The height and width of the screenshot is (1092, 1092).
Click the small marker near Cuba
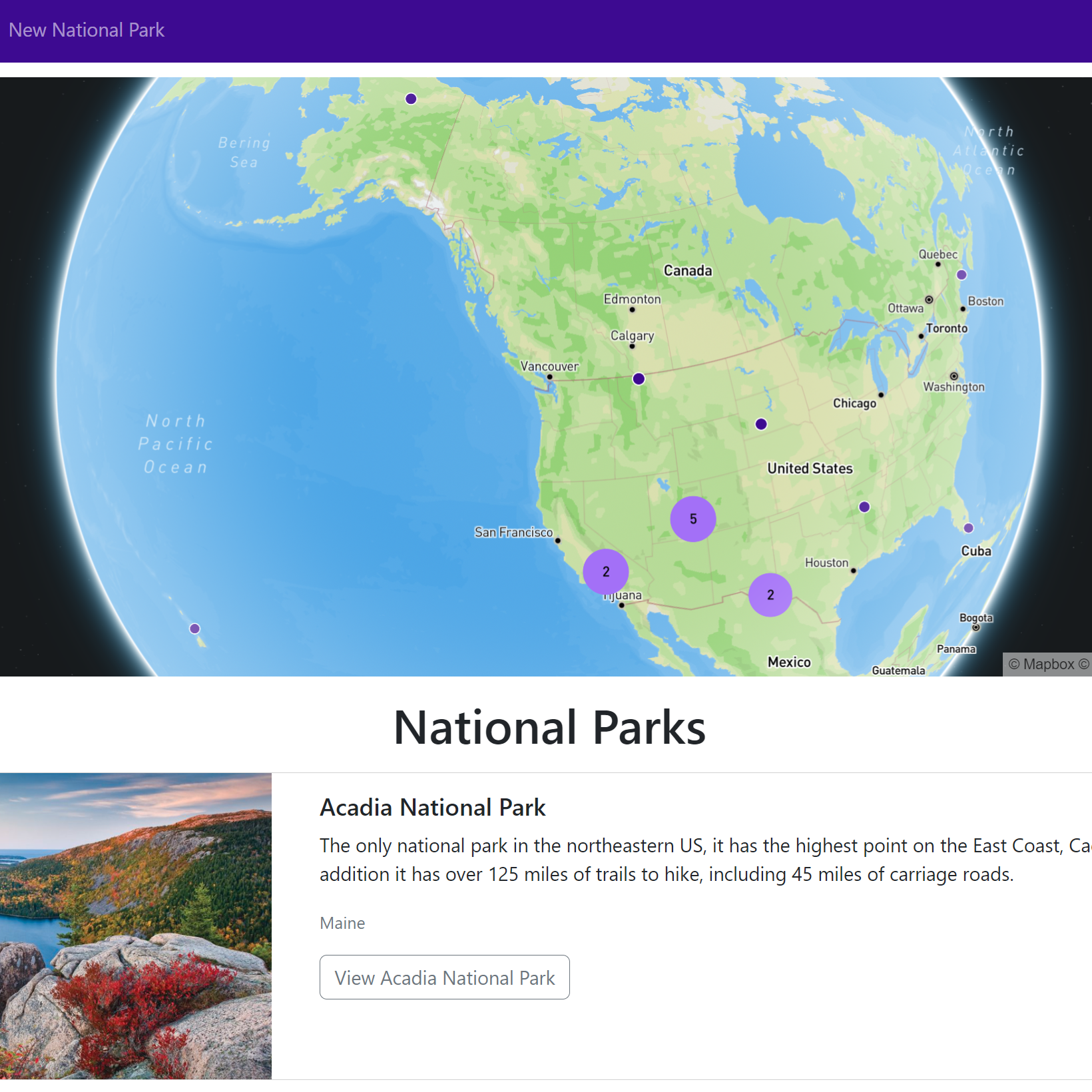968,527
